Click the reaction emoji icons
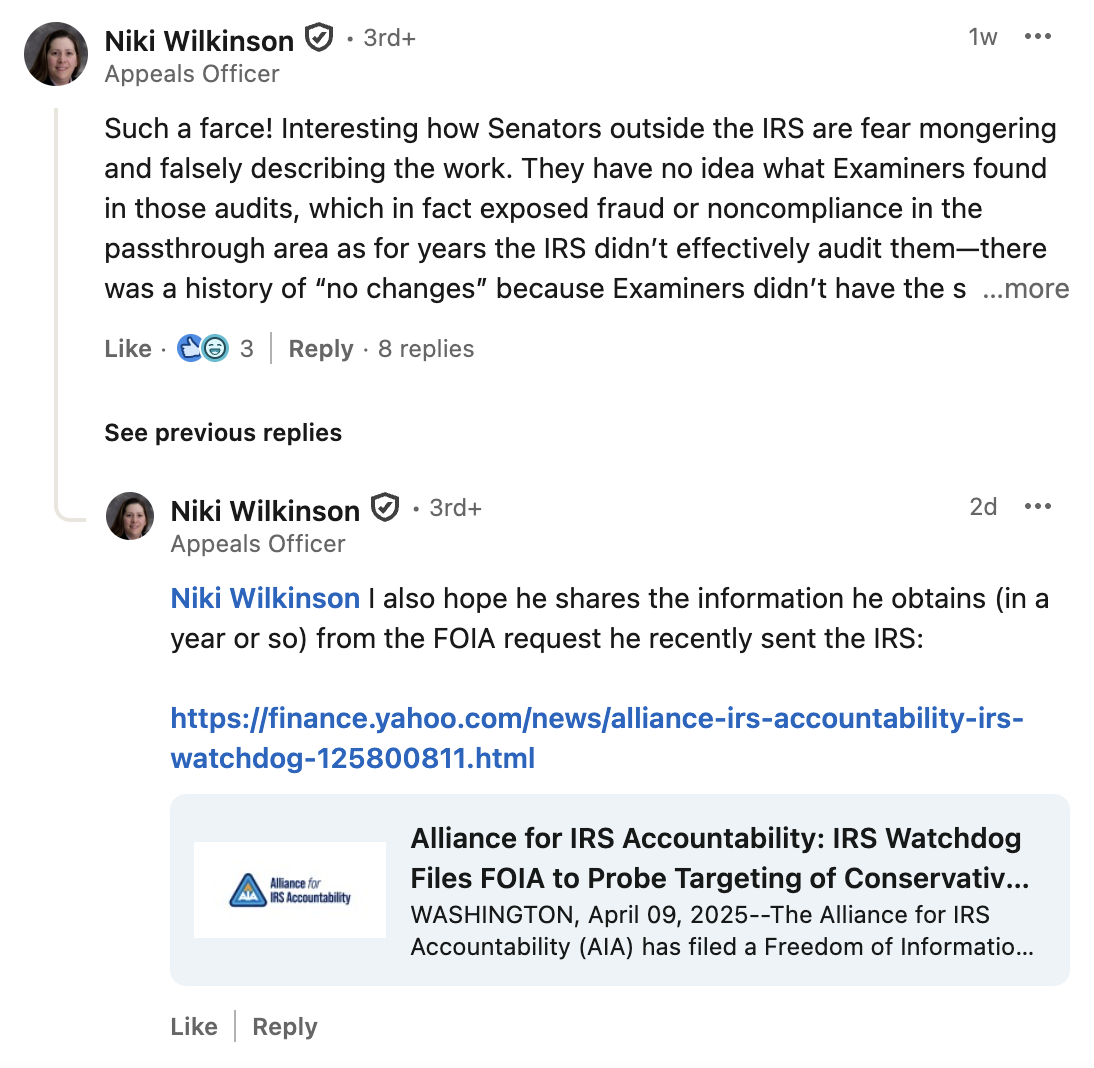Viewport: 1094px width, 1068px height. point(202,349)
